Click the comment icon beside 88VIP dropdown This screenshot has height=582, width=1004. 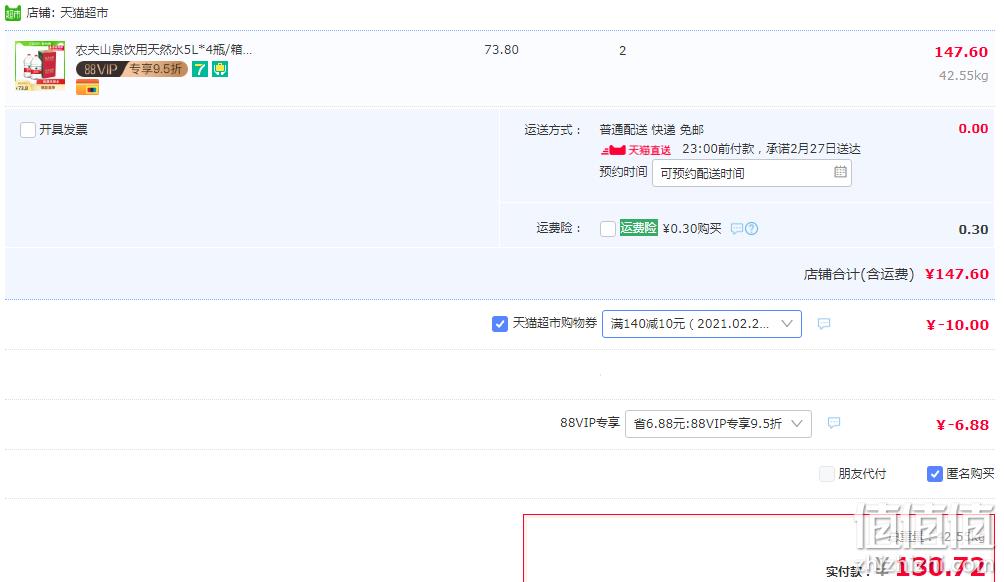click(x=834, y=423)
